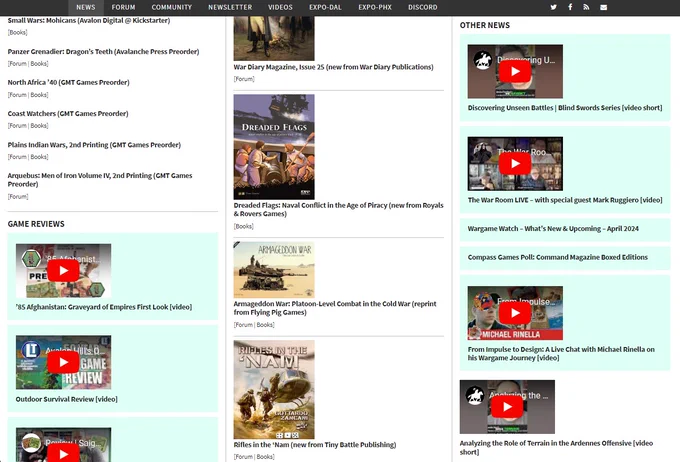This screenshot has width=680, height=462.
Task: Open the Facebook icon in the header
Action: tap(570, 7)
